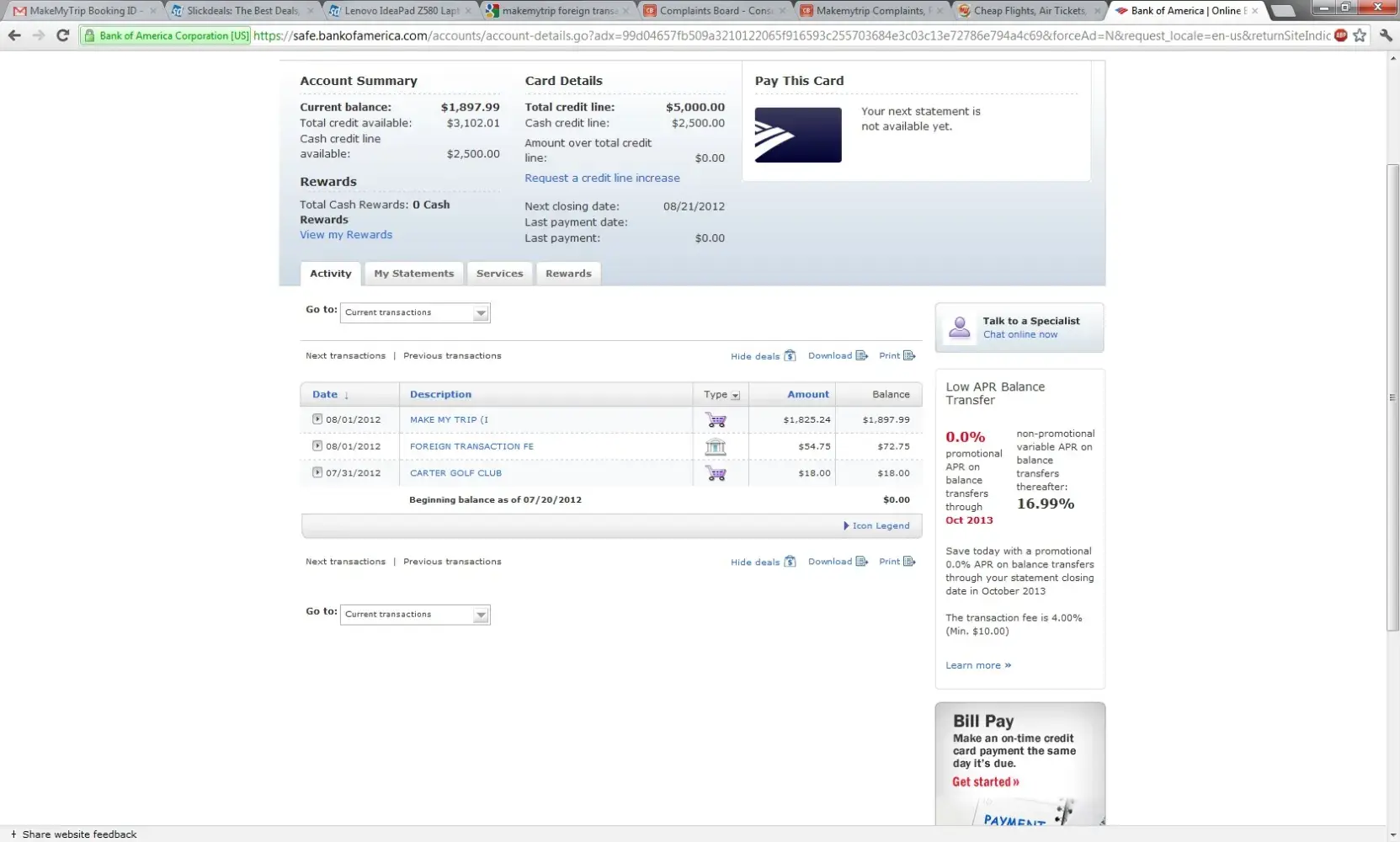Screen dimensions: 1400x842
Task: Click the bottom Hide deals icon
Action: [x=790, y=562]
